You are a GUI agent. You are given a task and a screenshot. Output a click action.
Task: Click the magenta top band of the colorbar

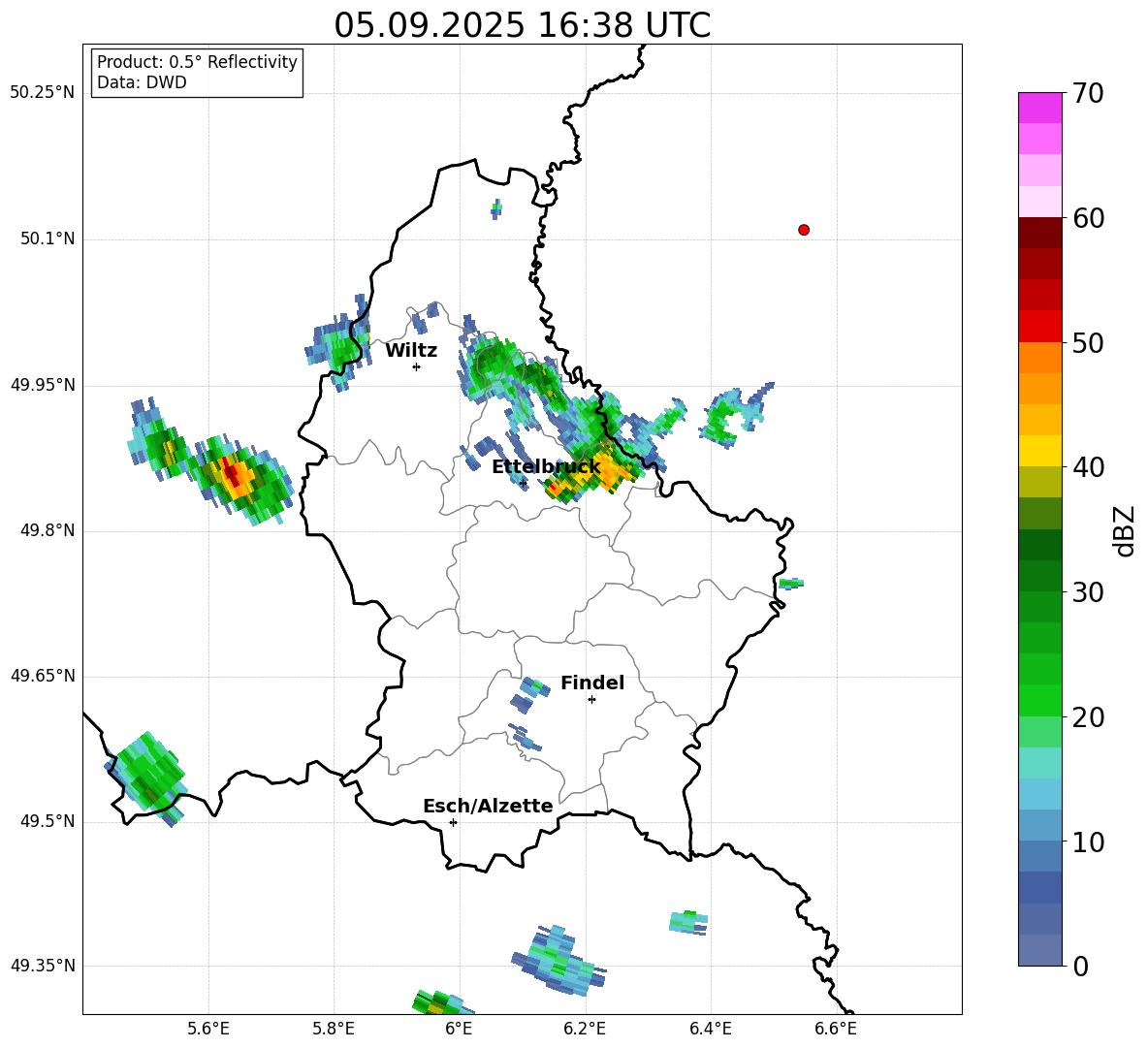pos(1039,108)
